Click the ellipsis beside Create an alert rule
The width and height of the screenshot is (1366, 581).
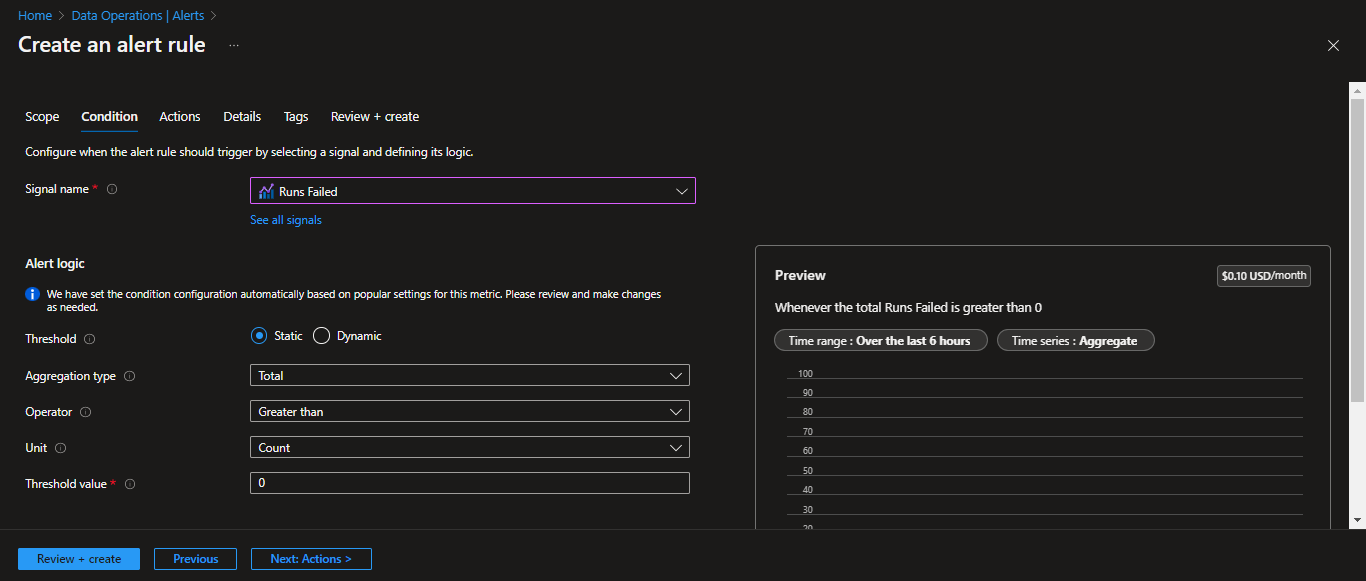tap(233, 45)
